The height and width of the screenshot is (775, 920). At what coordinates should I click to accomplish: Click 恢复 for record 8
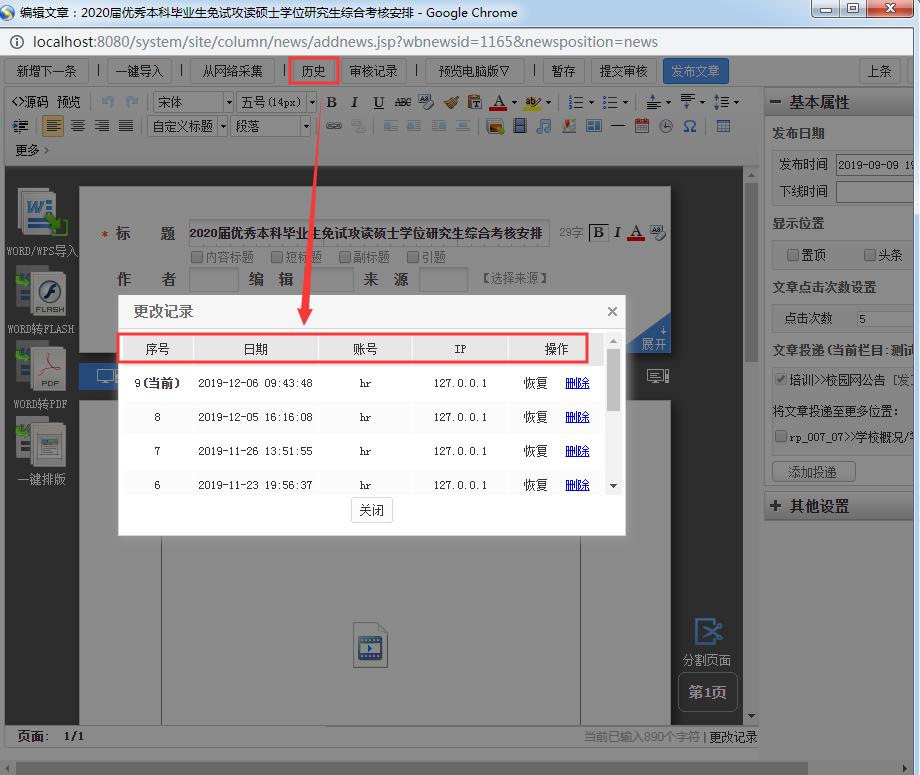535,417
